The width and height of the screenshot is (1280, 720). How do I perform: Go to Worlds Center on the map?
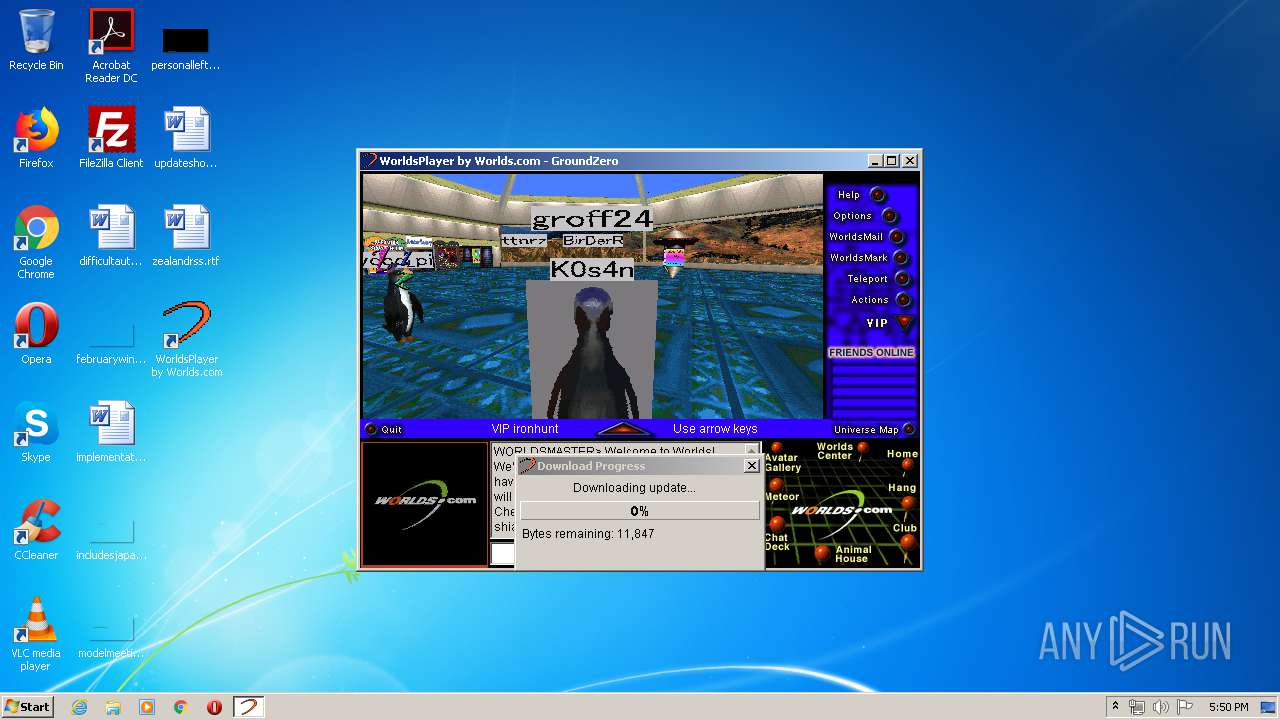(x=862, y=448)
